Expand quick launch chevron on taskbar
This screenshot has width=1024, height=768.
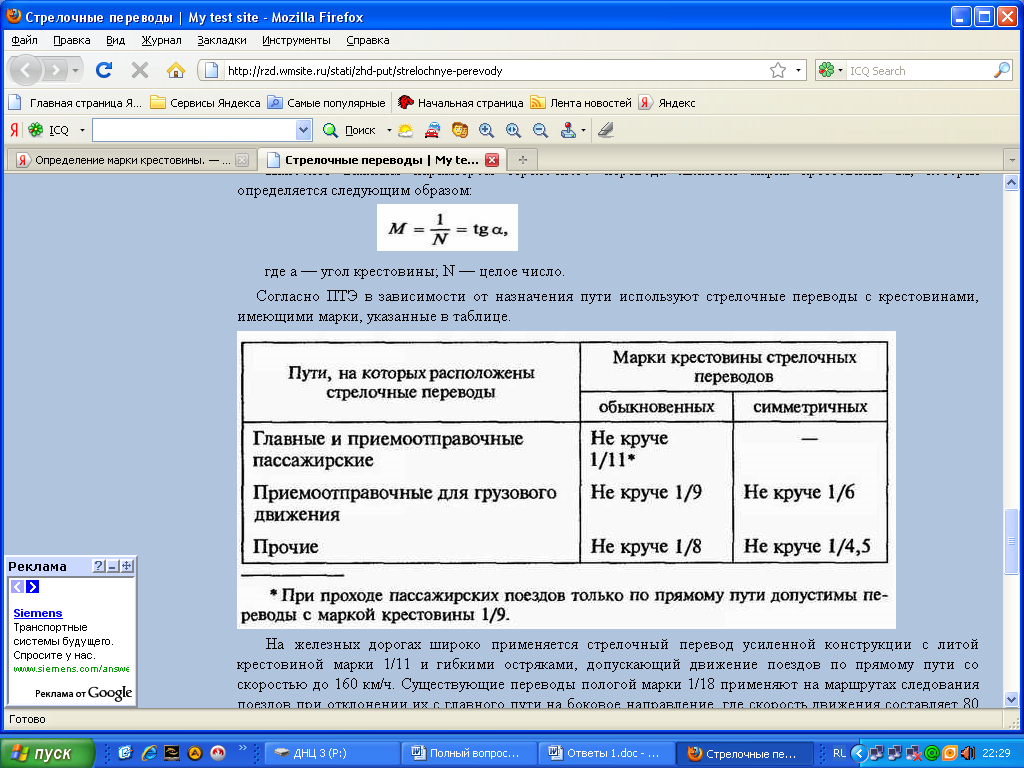(243, 748)
